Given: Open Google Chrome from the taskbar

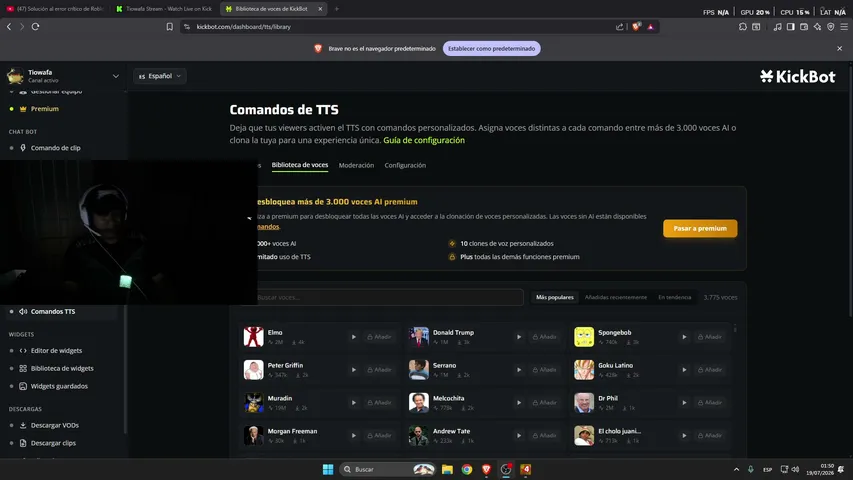Looking at the screenshot, I should tap(467, 469).
